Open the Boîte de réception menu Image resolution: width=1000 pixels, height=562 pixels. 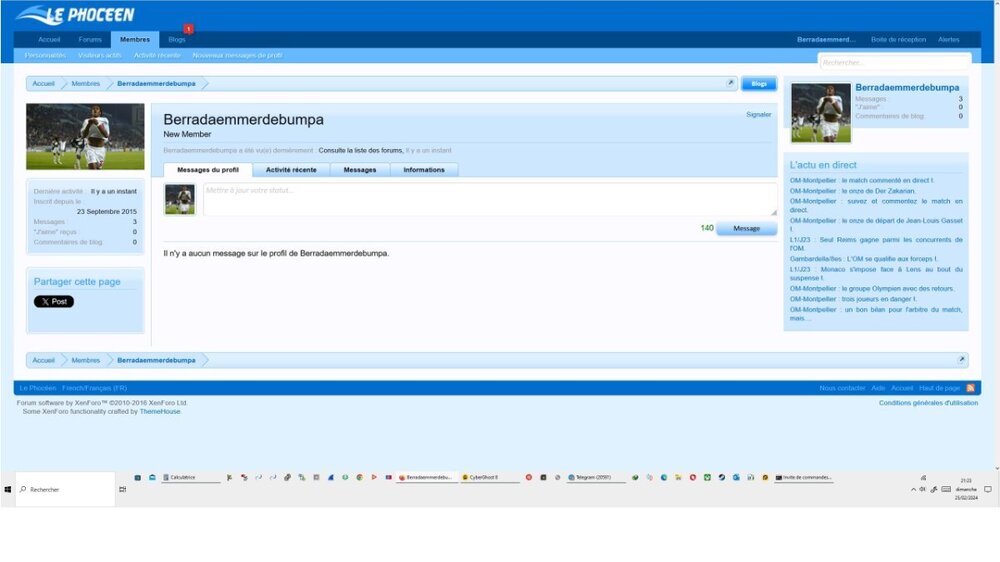click(898, 39)
